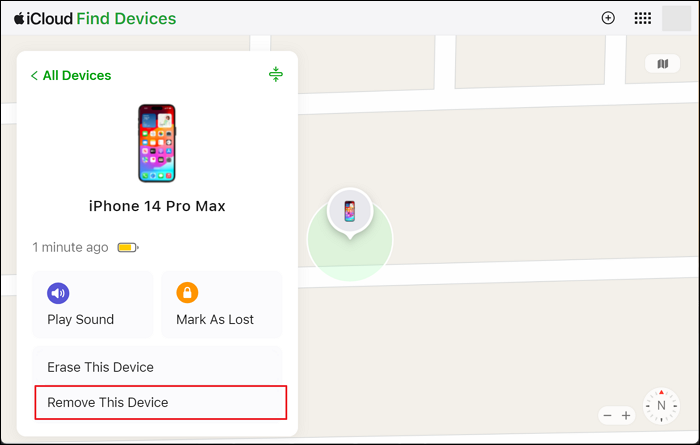
Task: Open the map view options icon
Action: (662, 64)
